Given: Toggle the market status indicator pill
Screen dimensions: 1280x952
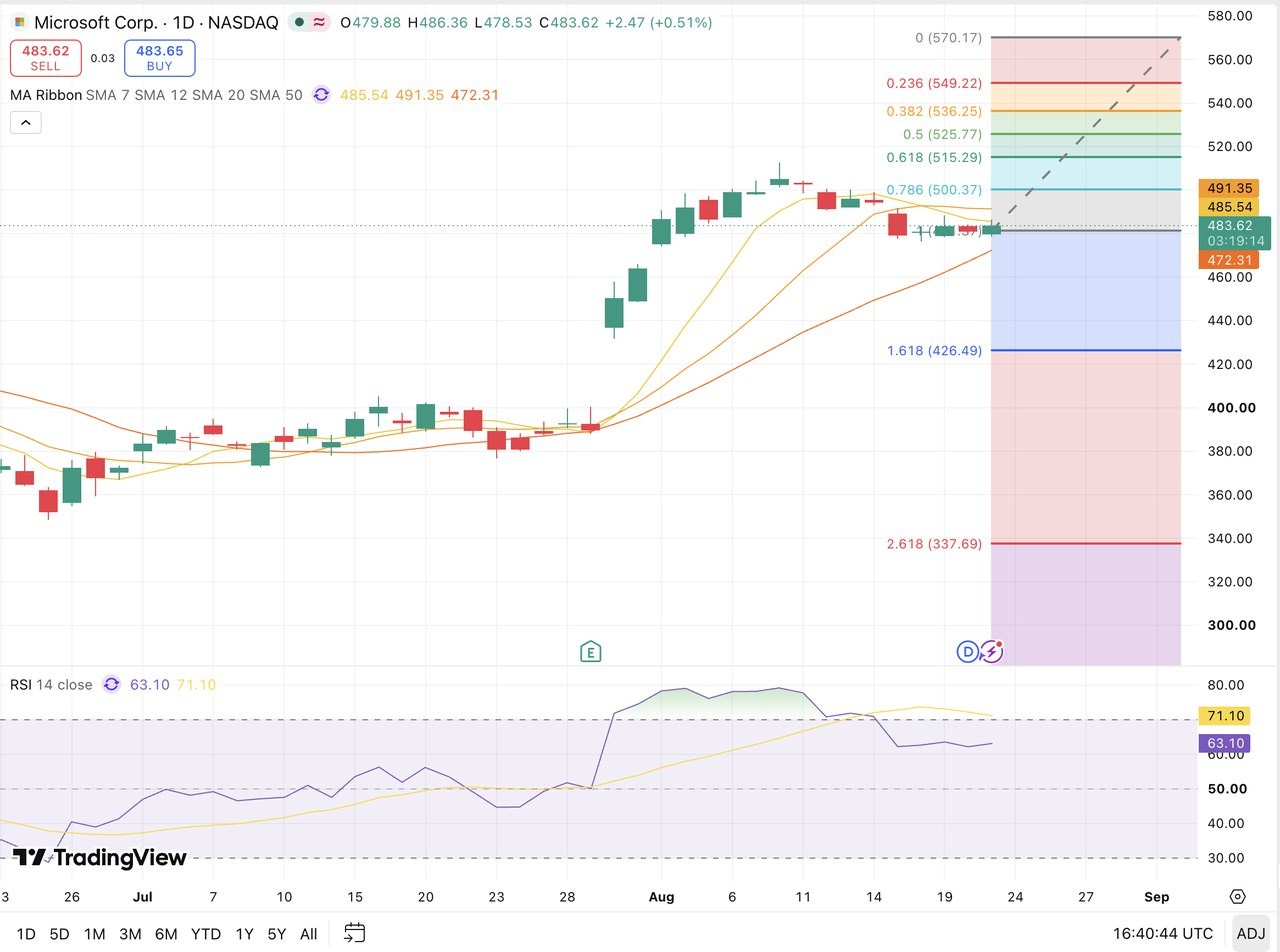Looking at the screenshot, I should point(308,22).
